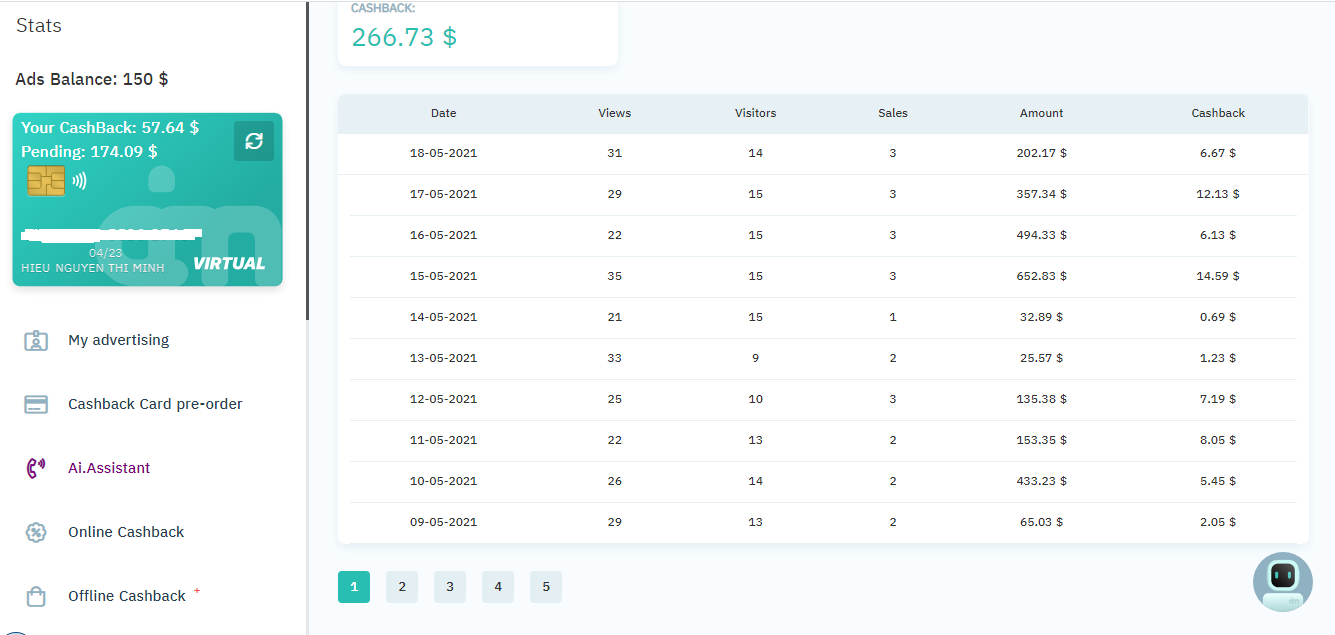The image size is (1335, 635).
Task: Click the 14.59 $ cashback value
Action: [x=1218, y=276]
